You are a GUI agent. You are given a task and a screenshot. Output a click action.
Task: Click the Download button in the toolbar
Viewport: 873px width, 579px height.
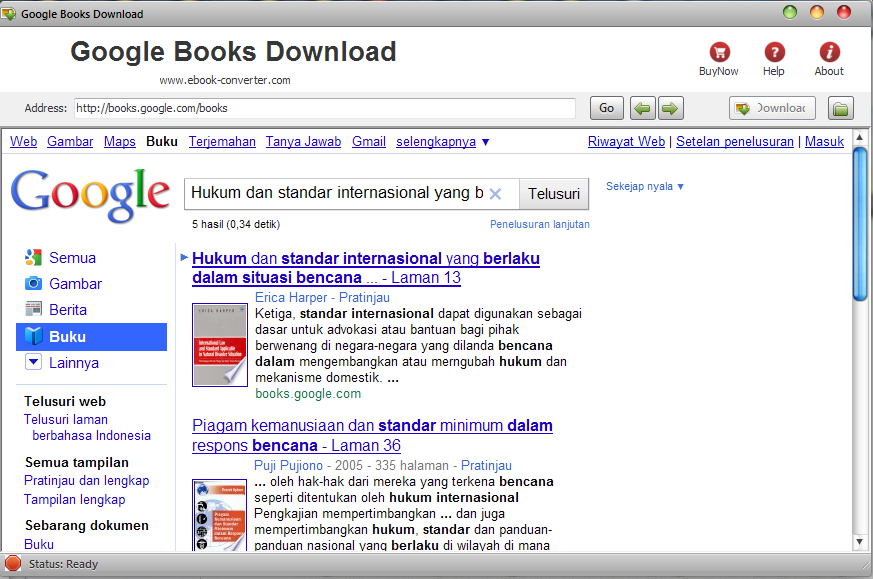[772, 108]
